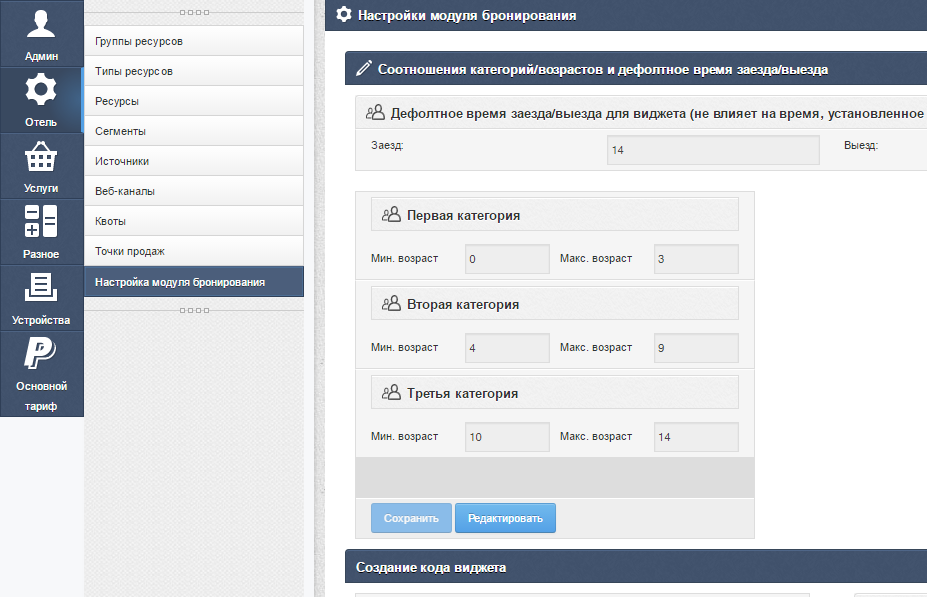Click Макс. возраст field of Первая категория

pyautogui.click(x=696, y=259)
